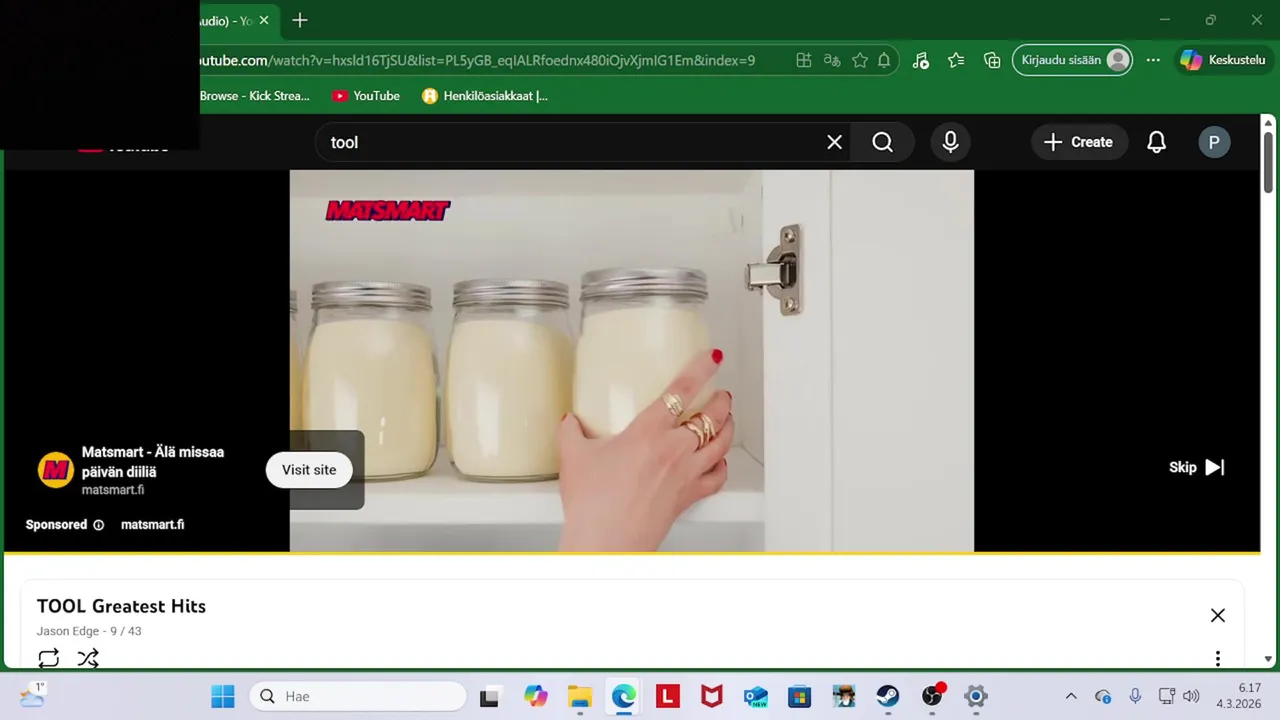The height and width of the screenshot is (720, 1280).
Task: Click the ad title Matsmart - Älä missaa
Action: 153,462
